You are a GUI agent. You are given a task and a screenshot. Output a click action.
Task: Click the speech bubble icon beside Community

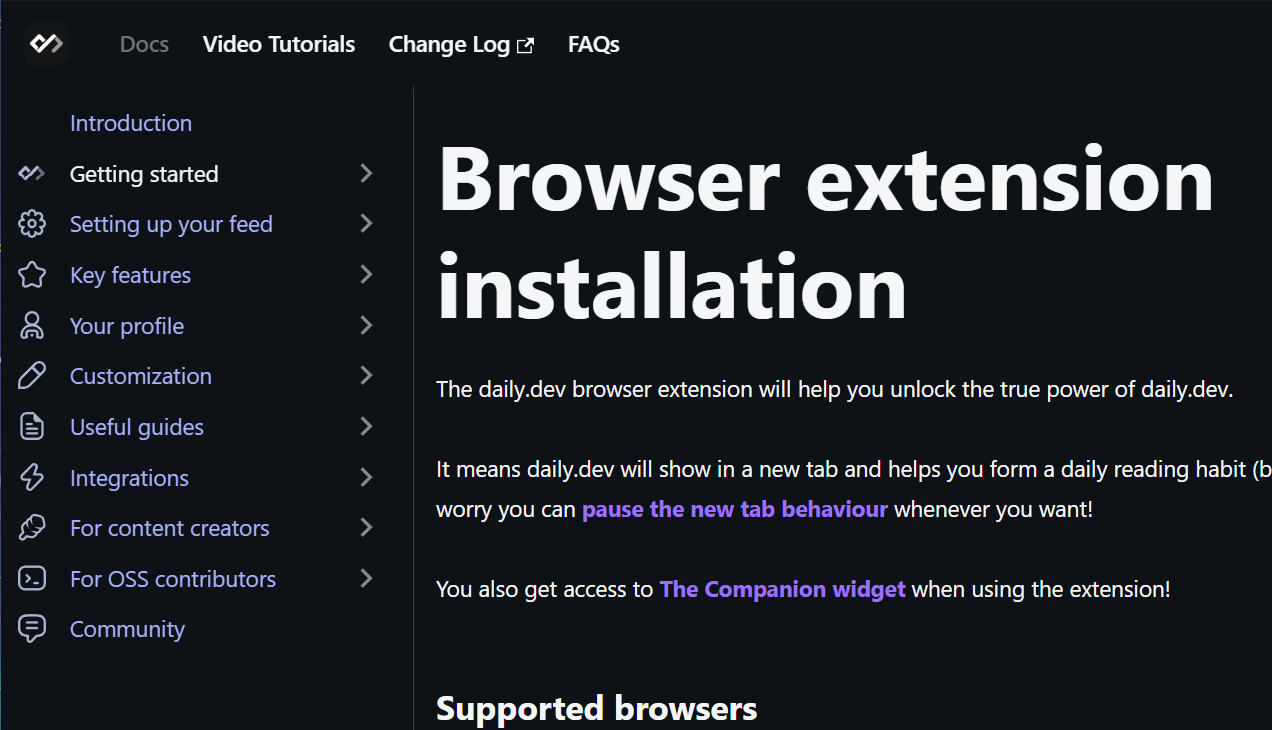(x=32, y=628)
